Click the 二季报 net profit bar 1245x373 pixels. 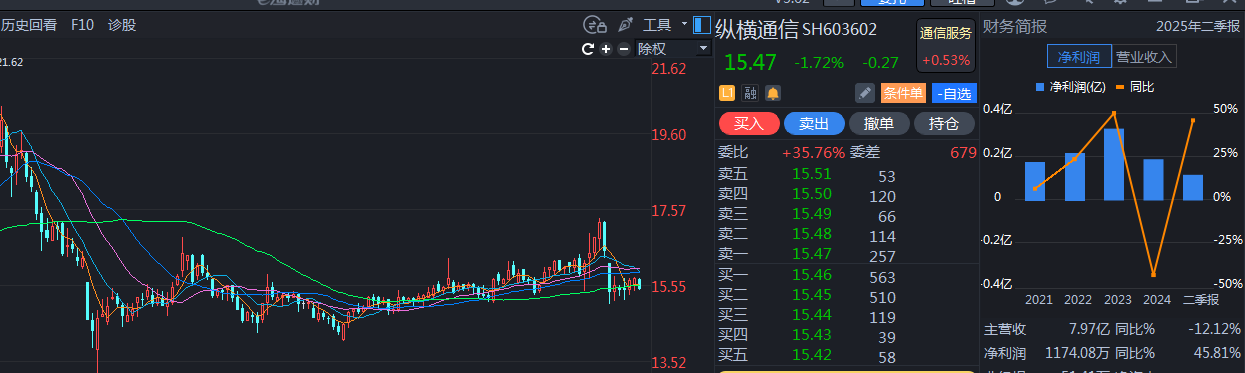point(1193,187)
